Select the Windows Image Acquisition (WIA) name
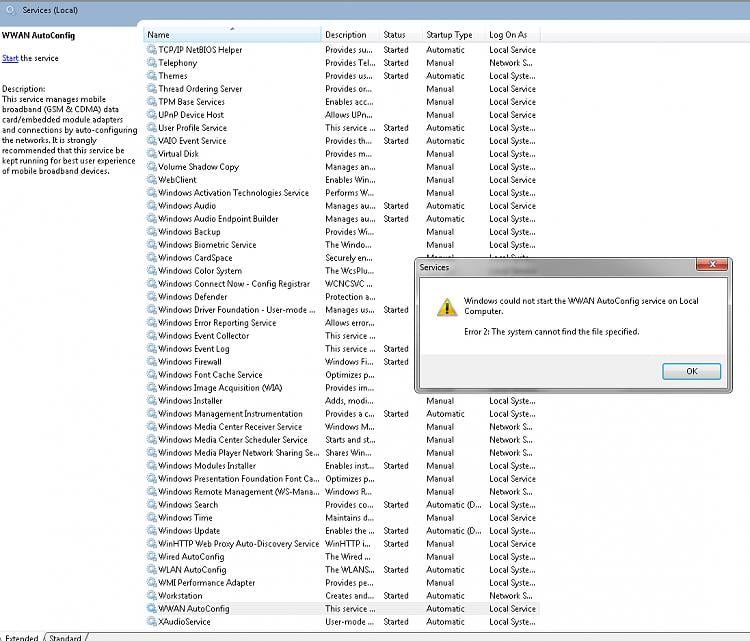This screenshot has width=750, height=641. click(221, 387)
